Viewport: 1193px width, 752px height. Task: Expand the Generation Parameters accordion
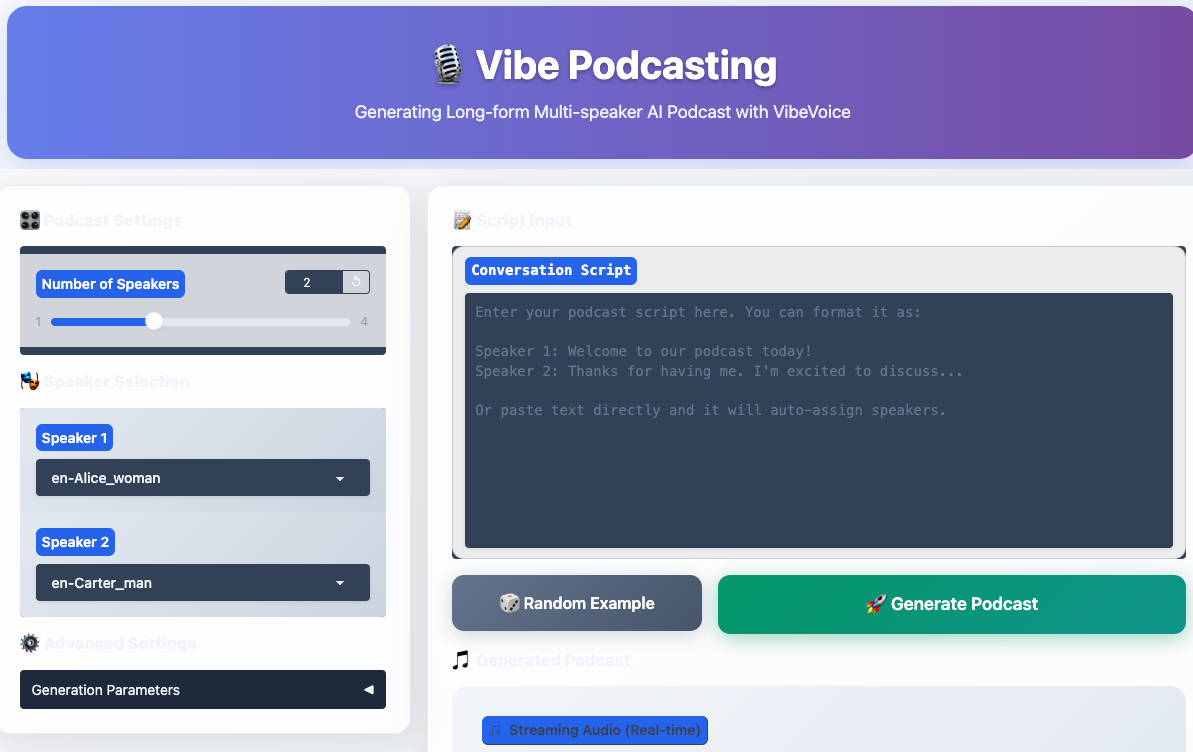click(202, 690)
